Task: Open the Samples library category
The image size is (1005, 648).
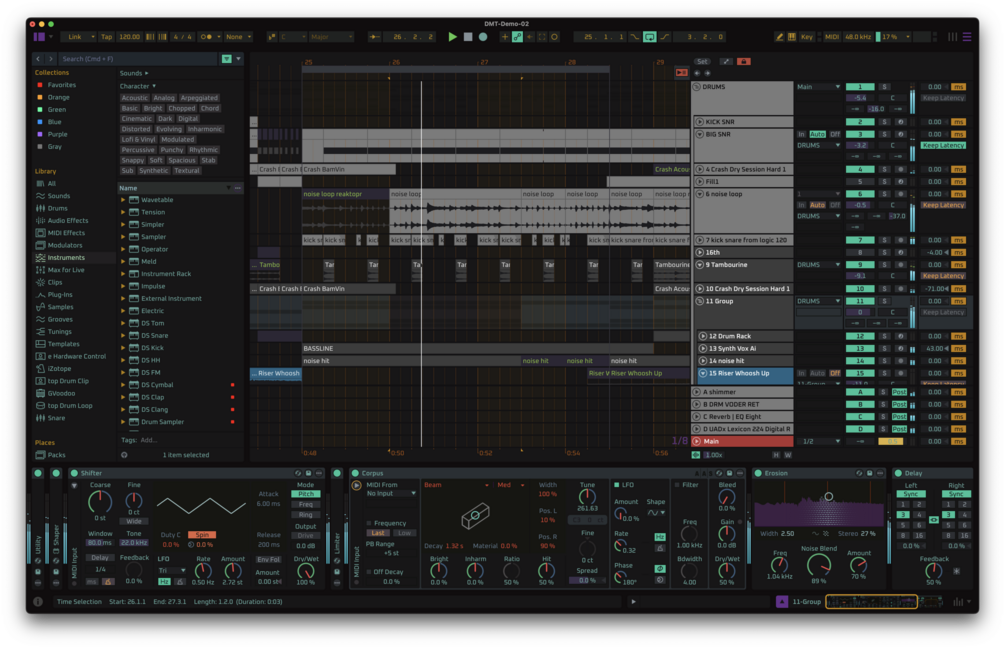Action: [x=60, y=307]
